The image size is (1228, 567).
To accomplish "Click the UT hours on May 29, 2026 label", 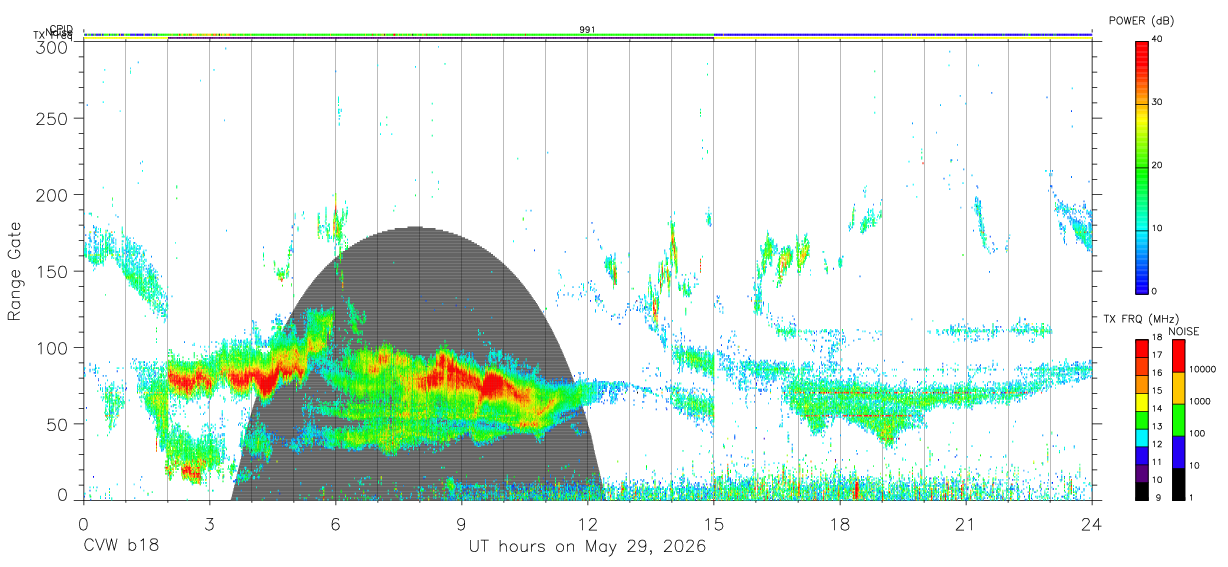I will pos(588,547).
